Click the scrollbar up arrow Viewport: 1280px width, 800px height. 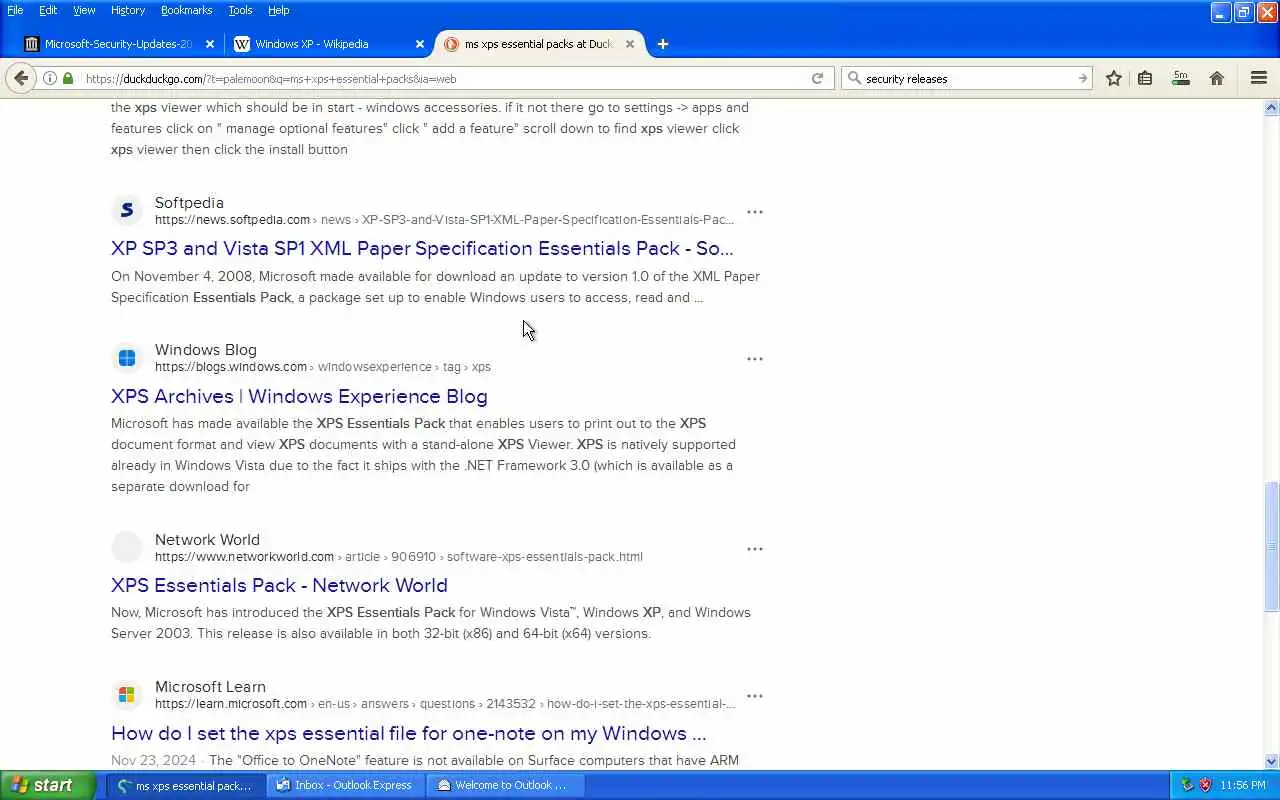tap(1271, 107)
